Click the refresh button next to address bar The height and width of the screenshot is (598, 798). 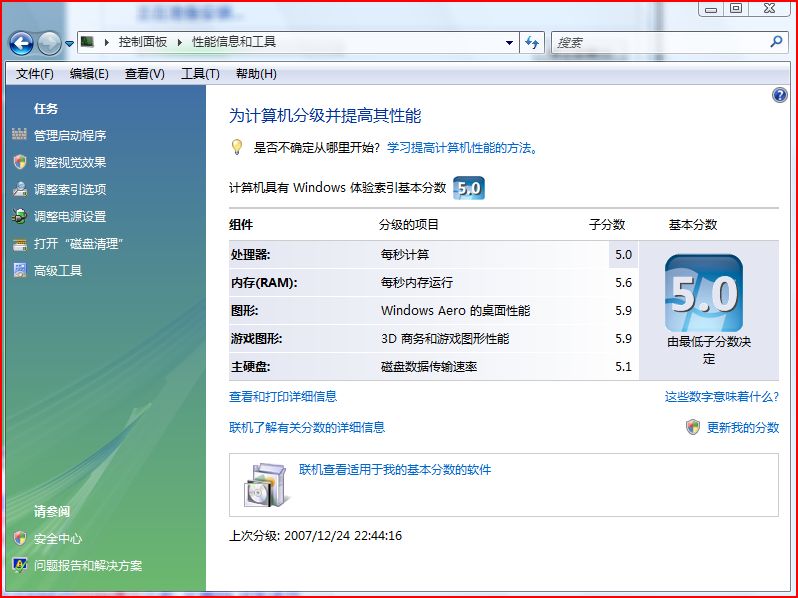(x=532, y=42)
